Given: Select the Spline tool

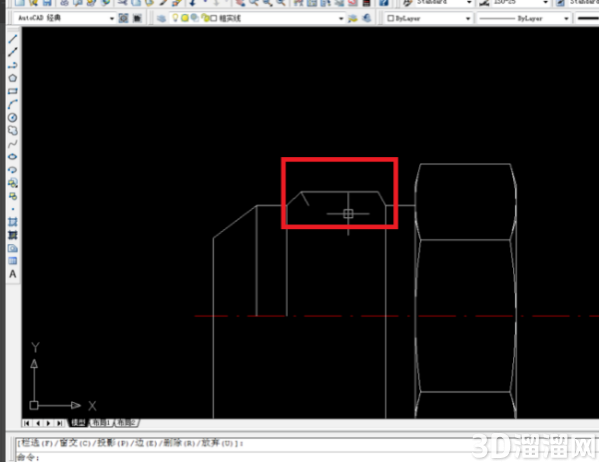Looking at the screenshot, I should (13, 144).
